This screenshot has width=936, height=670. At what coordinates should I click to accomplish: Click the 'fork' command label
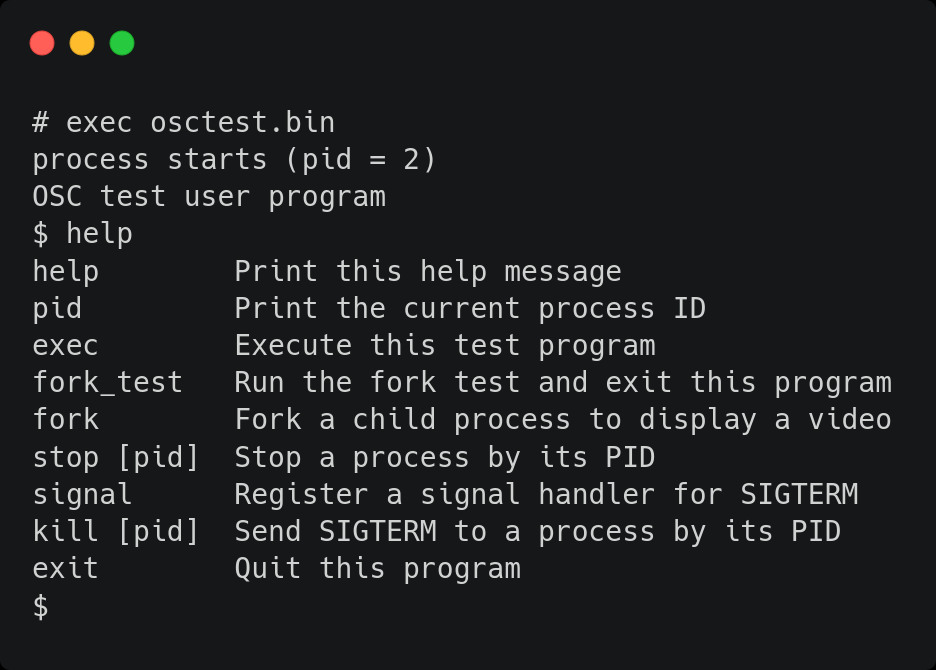64,419
